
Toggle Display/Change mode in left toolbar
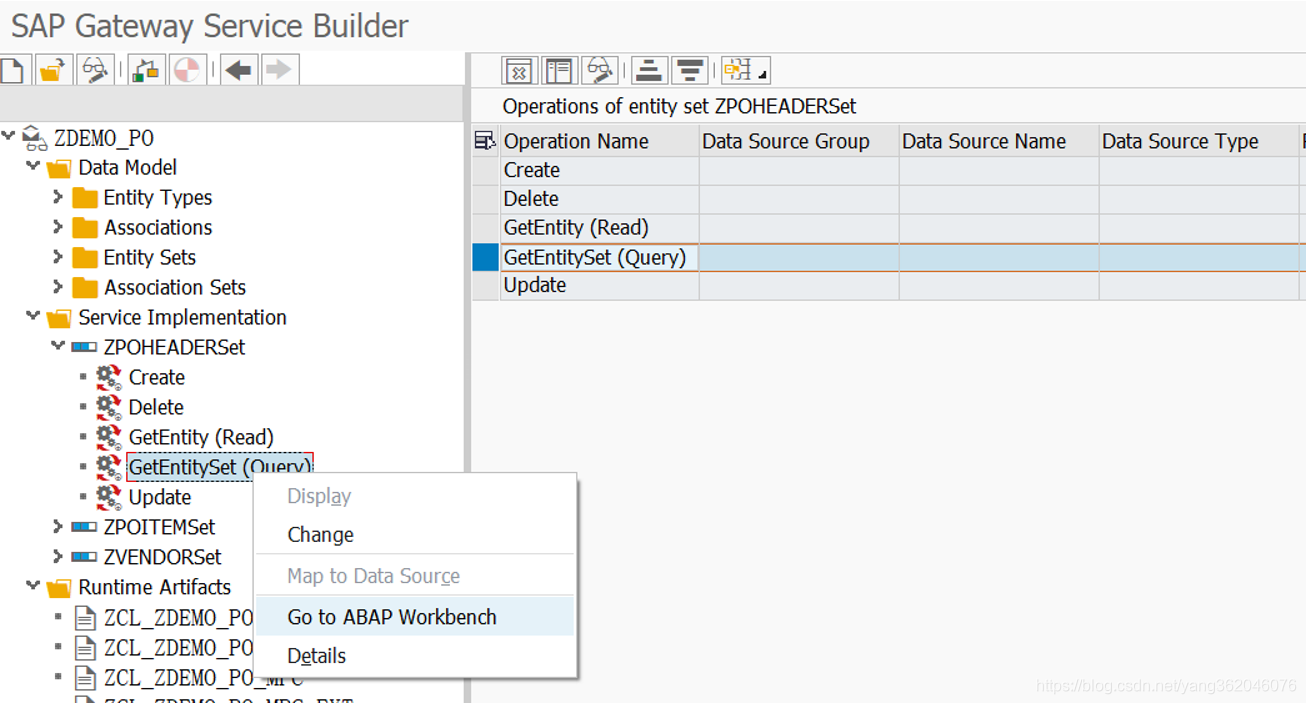[x=96, y=70]
